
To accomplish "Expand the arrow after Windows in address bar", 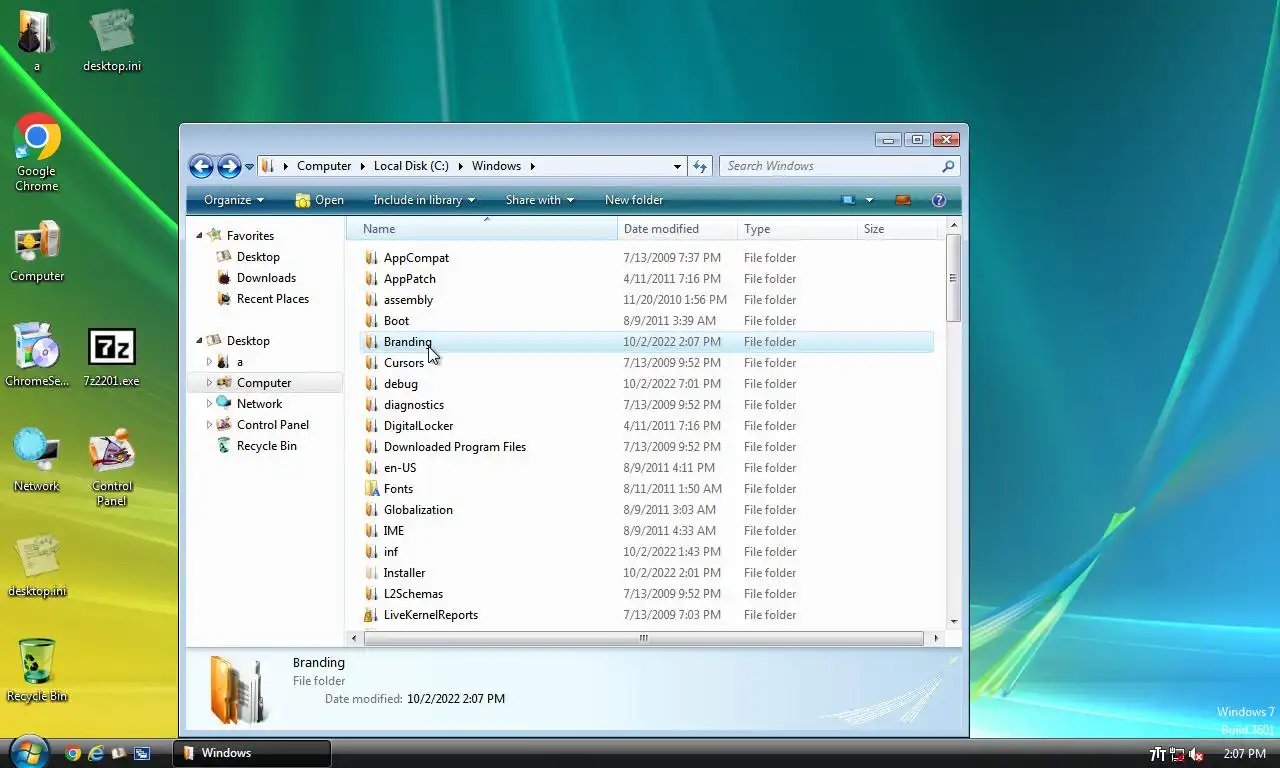I will (x=533, y=166).
